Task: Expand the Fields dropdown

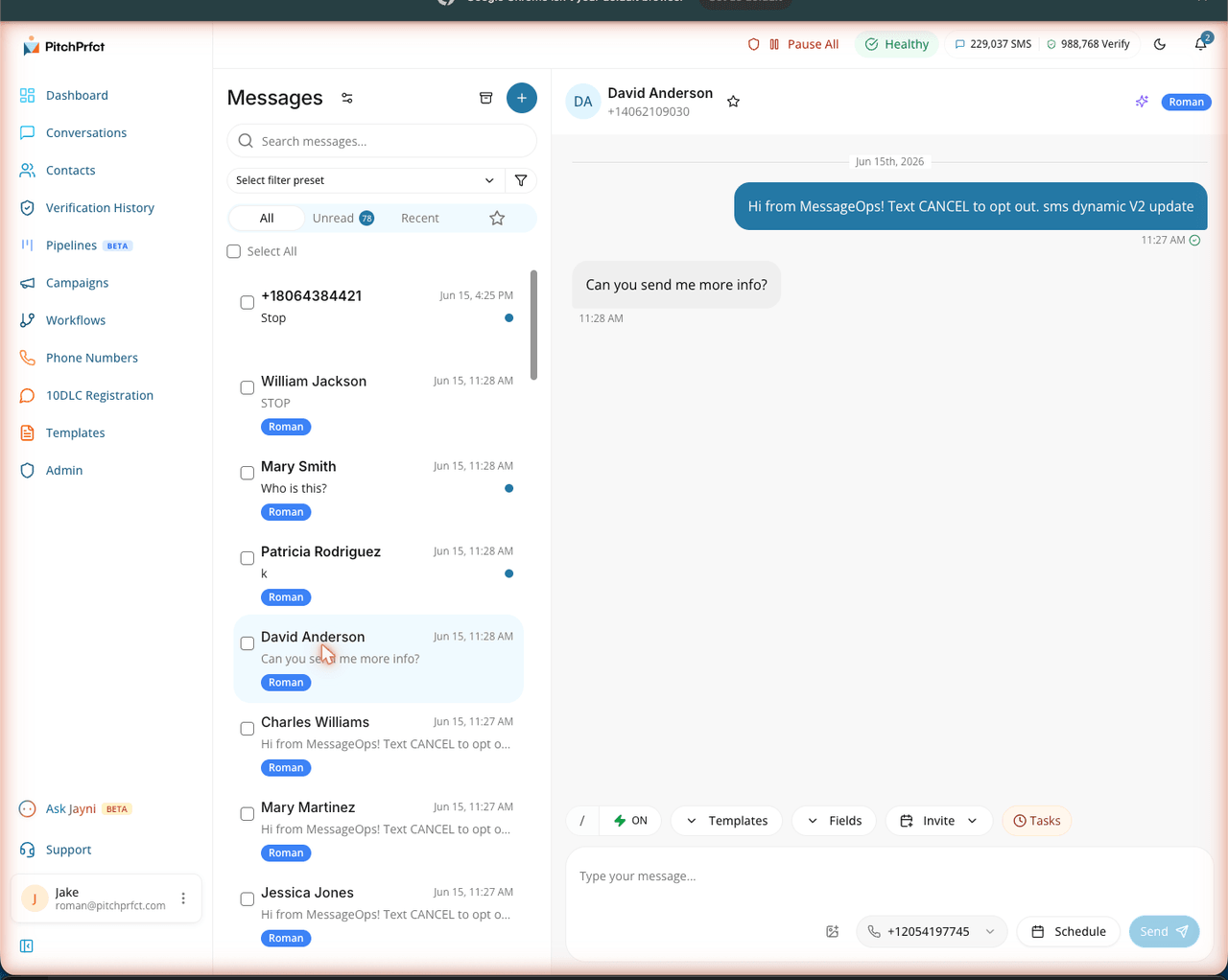Action: click(x=834, y=821)
